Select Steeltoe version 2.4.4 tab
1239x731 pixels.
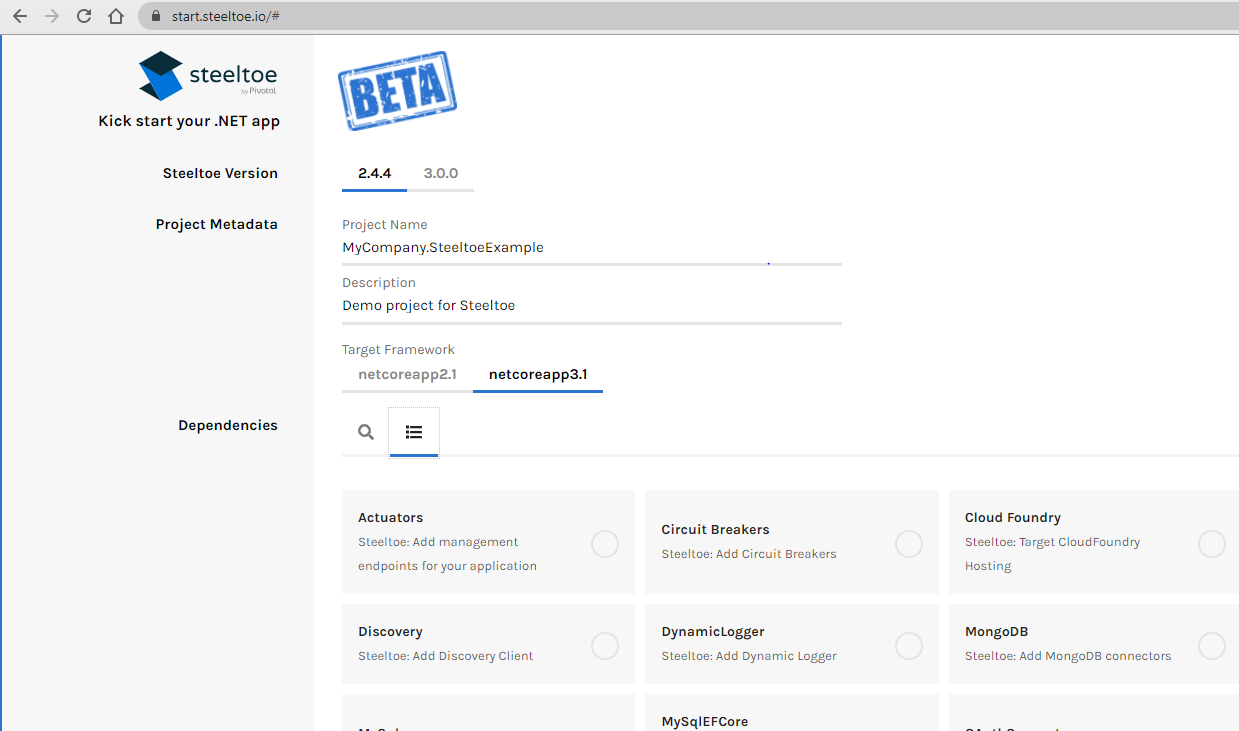[x=374, y=173]
